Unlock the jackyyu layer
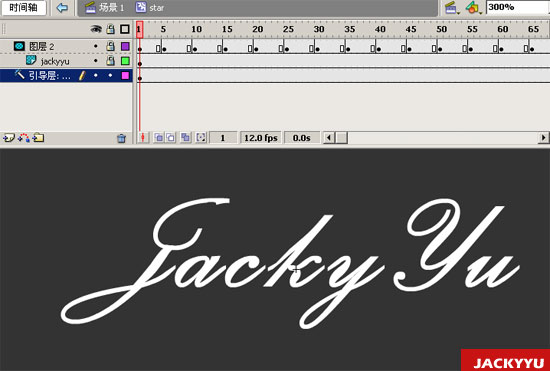 coord(110,61)
